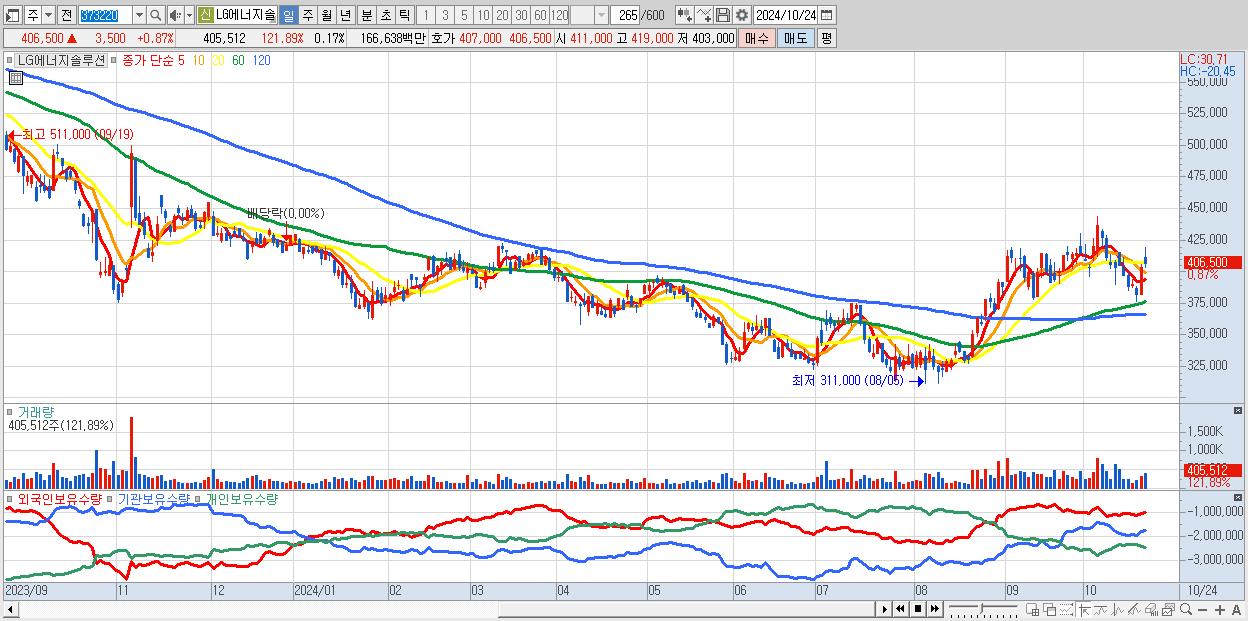The height and width of the screenshot is (621, 1248).
Task: Click the add line indicator icon
Action: click(704, 16)
